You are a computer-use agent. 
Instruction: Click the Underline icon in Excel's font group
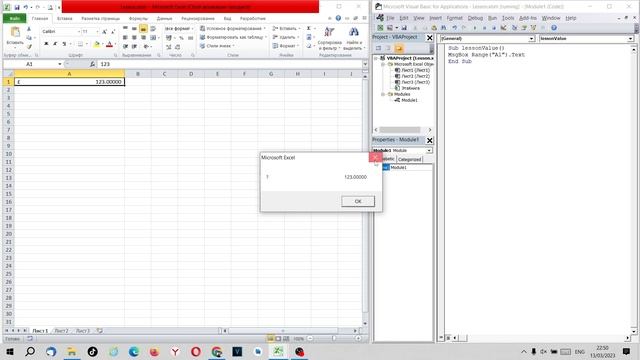click(x=64, y=44)
